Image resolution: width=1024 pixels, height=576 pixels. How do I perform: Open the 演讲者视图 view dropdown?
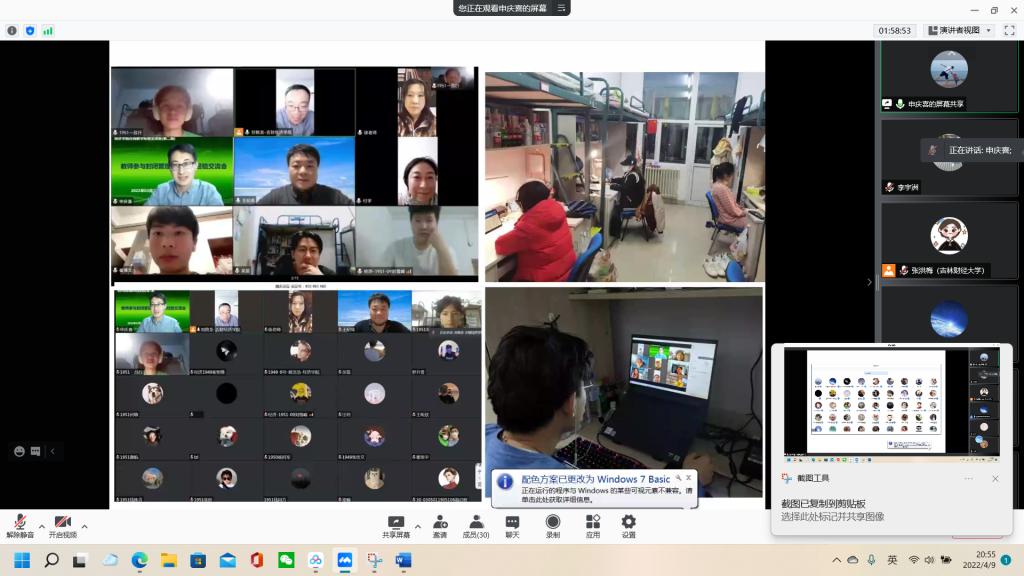pyautogui.click(x=959, y=31)
